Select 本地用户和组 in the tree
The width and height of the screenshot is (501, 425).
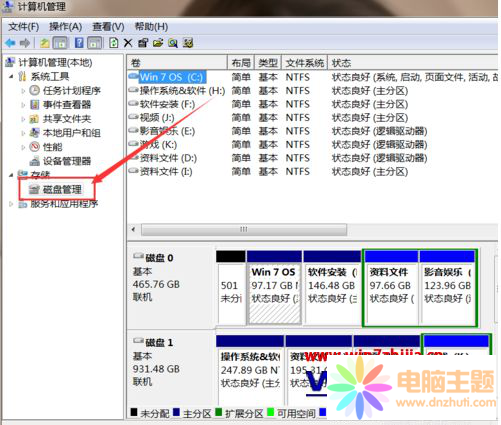(x=72, y=133)
